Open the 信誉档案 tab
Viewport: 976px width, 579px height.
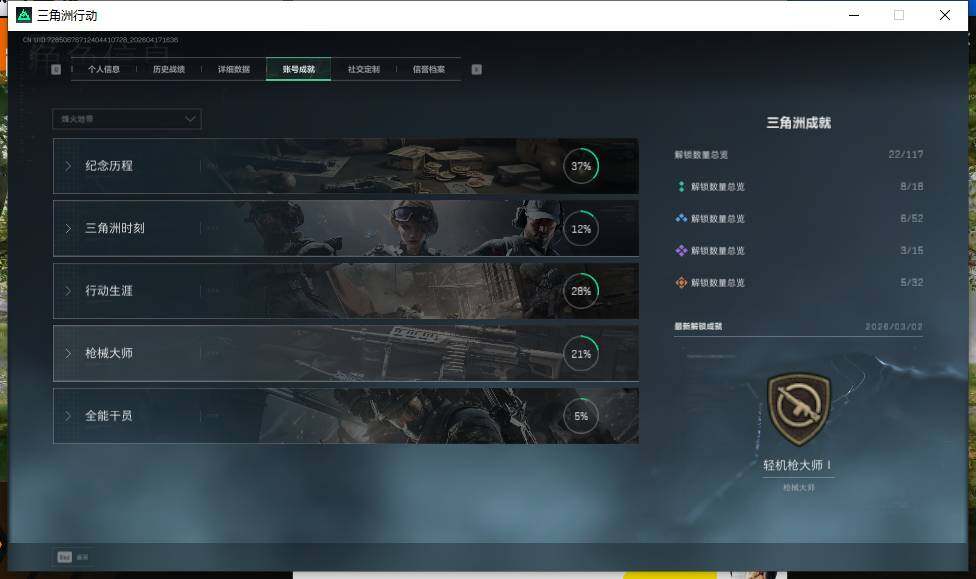(429, 69)
